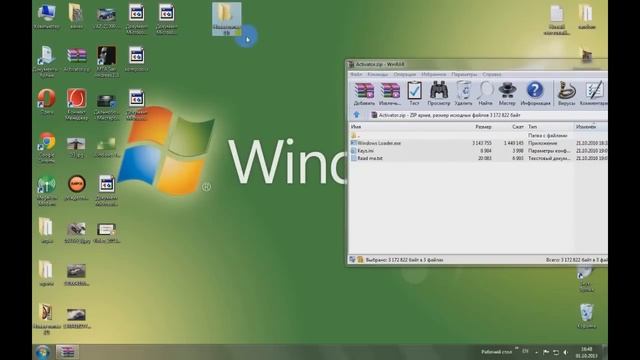
Task: Select the red swirl manager desktop shortcut
Action: pos(76,104)
